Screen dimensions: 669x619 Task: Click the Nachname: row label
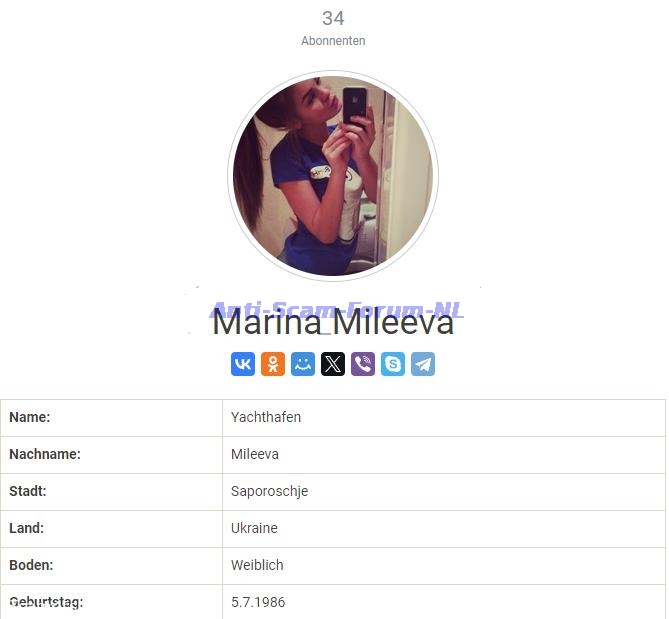[x=45, y=454]
